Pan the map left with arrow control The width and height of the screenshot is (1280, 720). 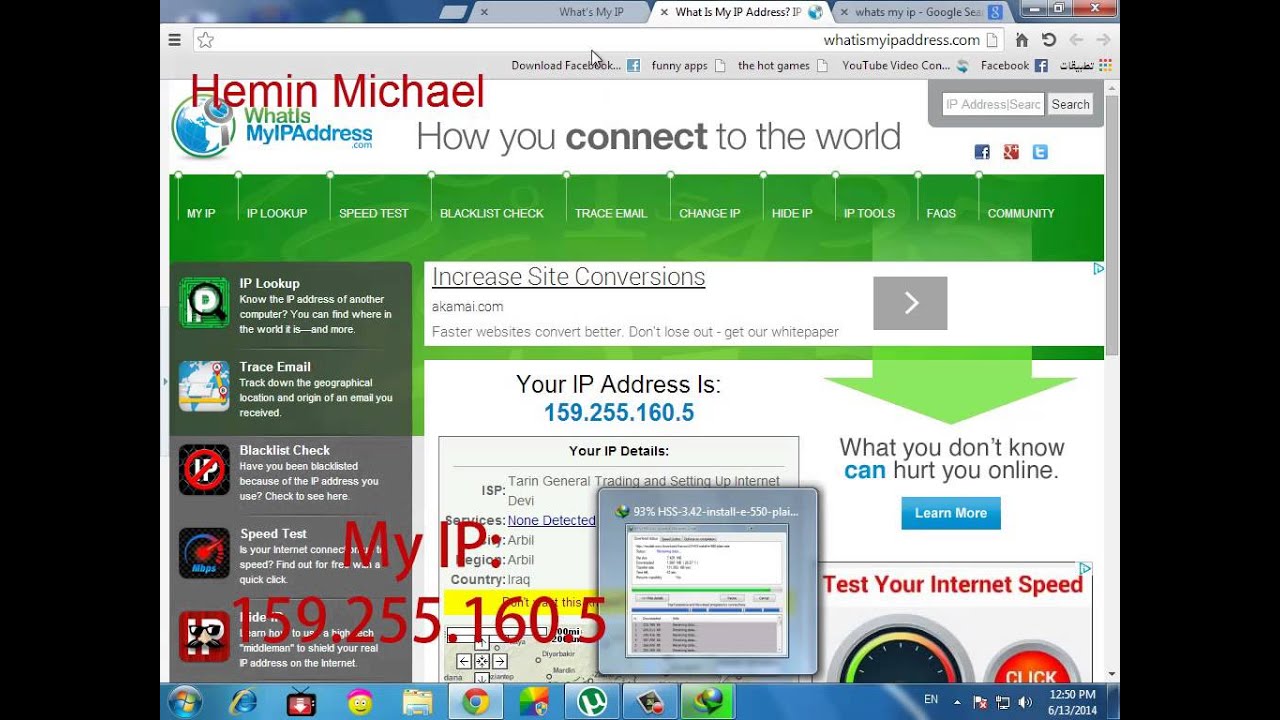pos(464,661)
